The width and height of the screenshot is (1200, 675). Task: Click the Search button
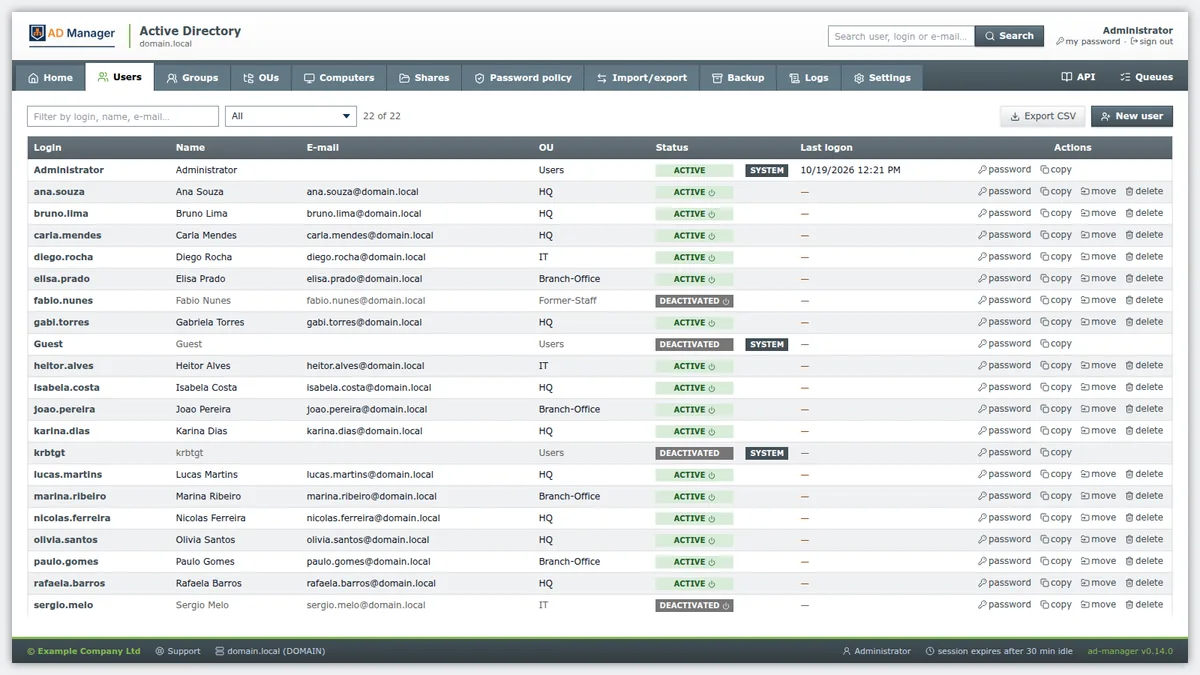(1009, 36)
